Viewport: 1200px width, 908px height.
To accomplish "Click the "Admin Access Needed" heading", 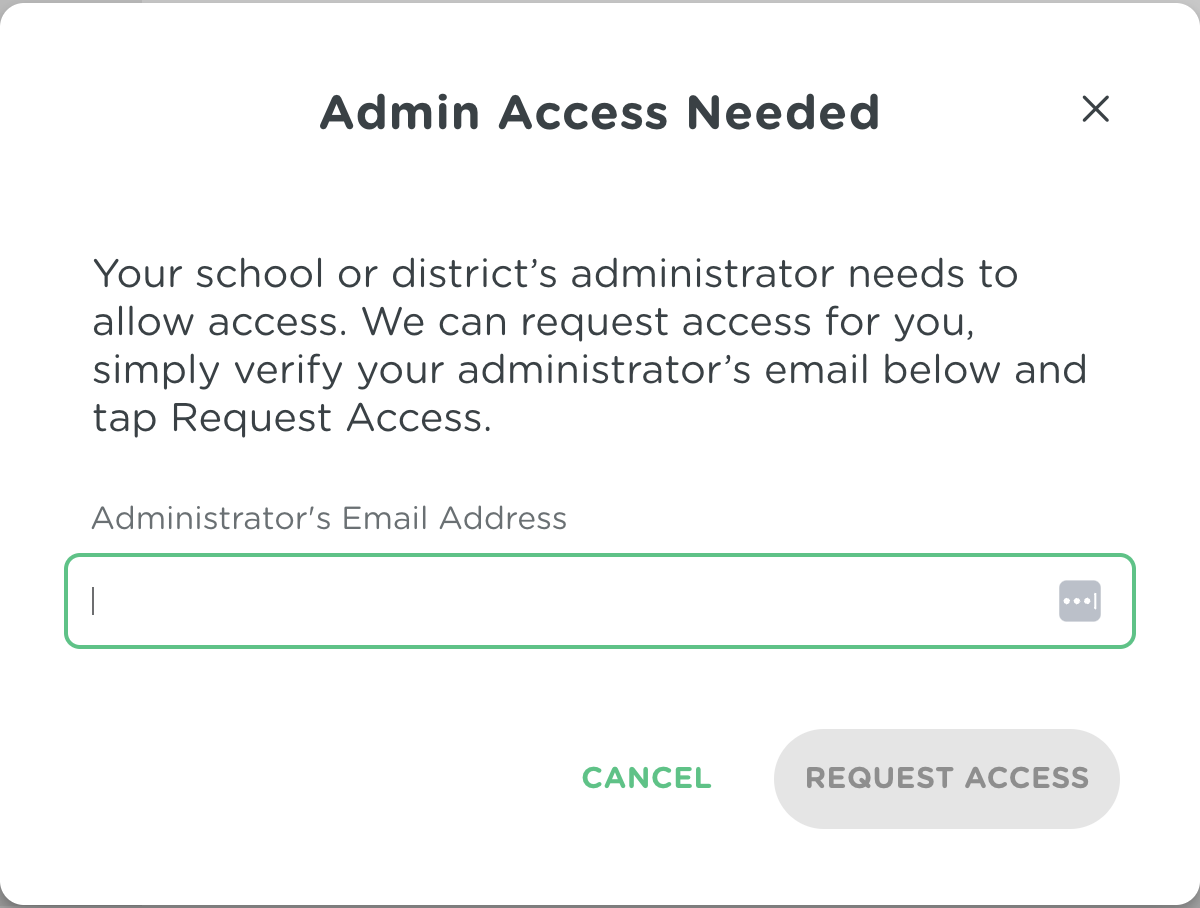I will [x=599, y=112].
